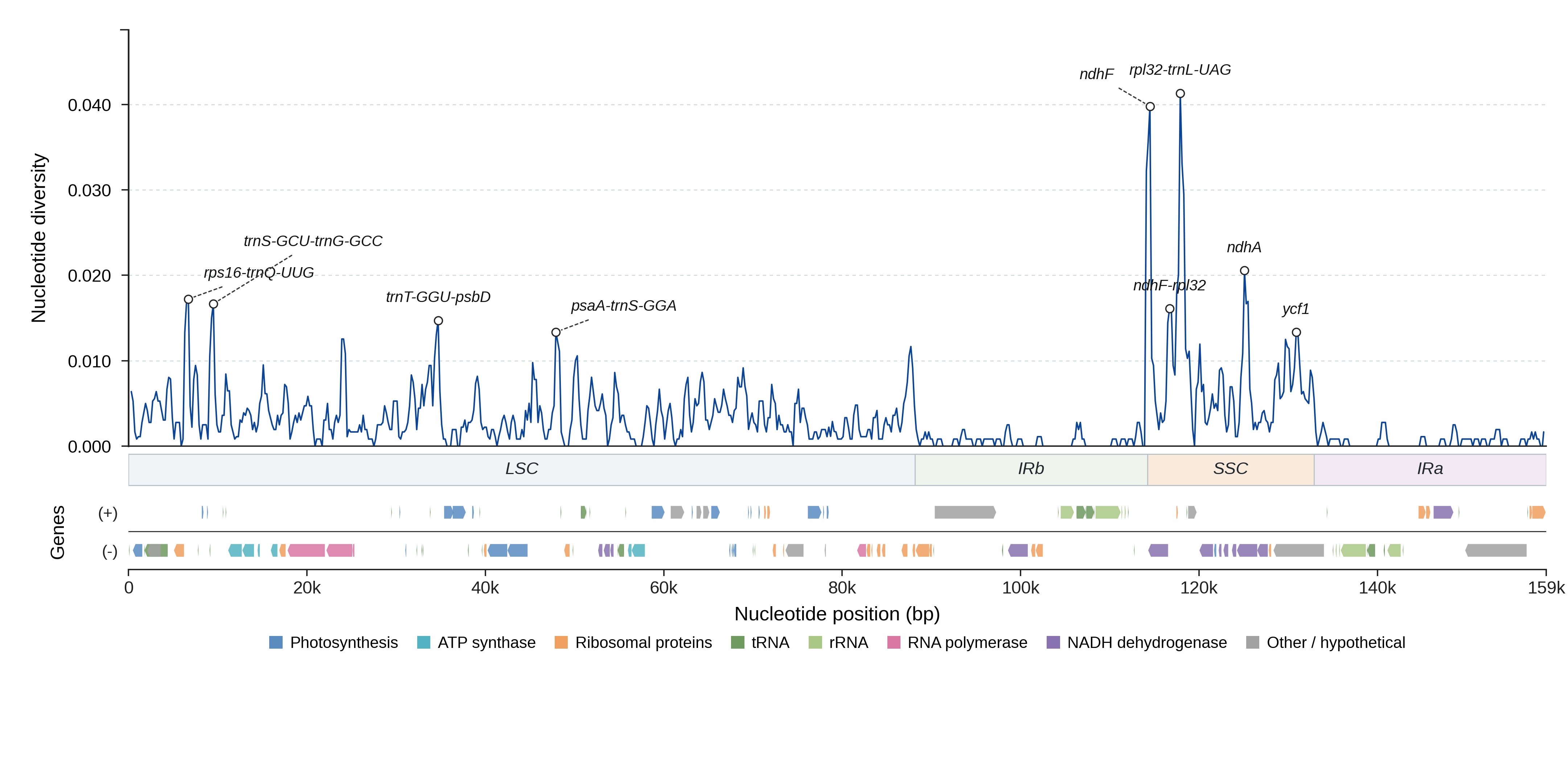Click the trnS-GCU-trnG-GCC peak marker

213,304
